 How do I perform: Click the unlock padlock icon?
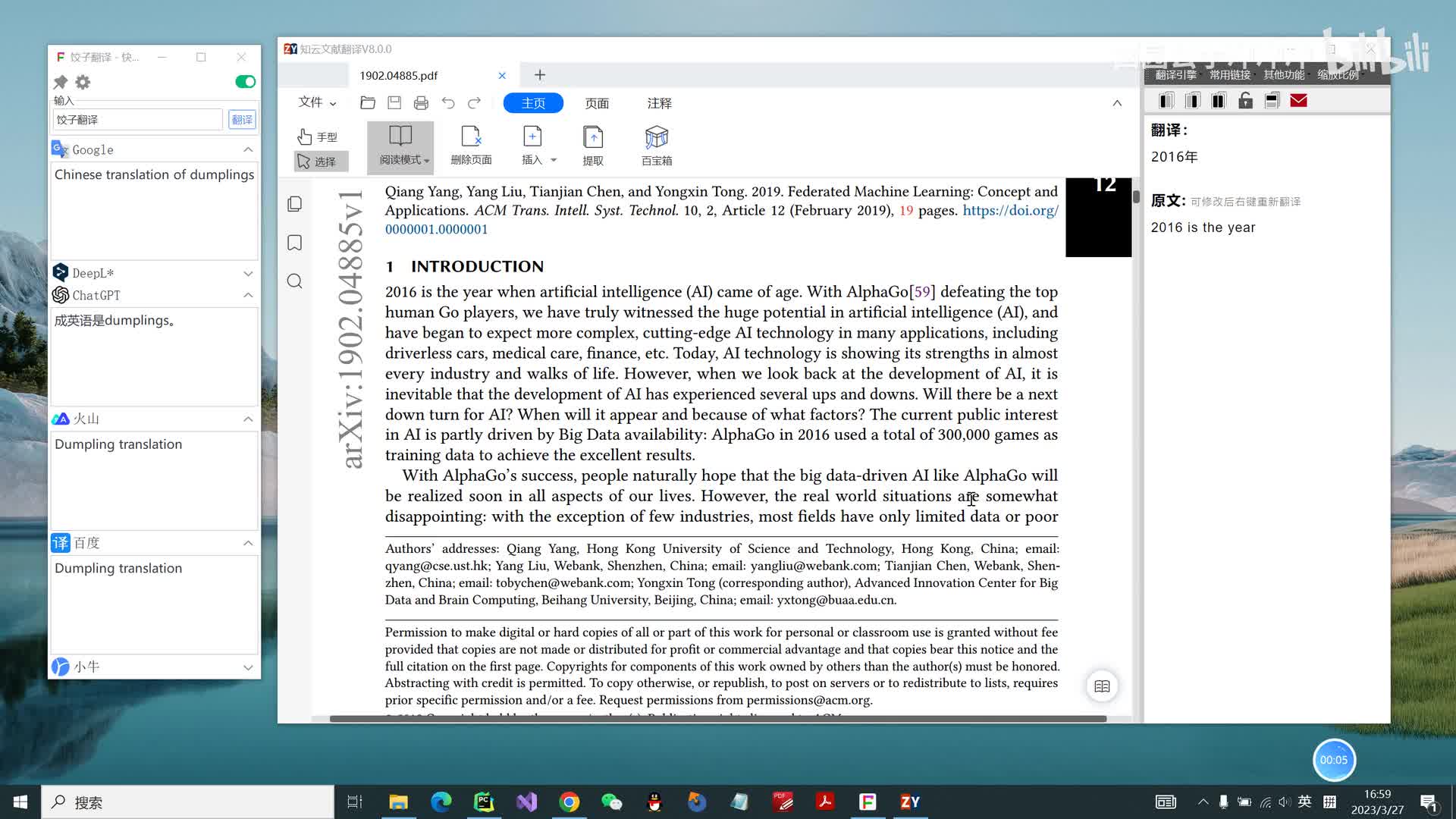click(1245, 101)
